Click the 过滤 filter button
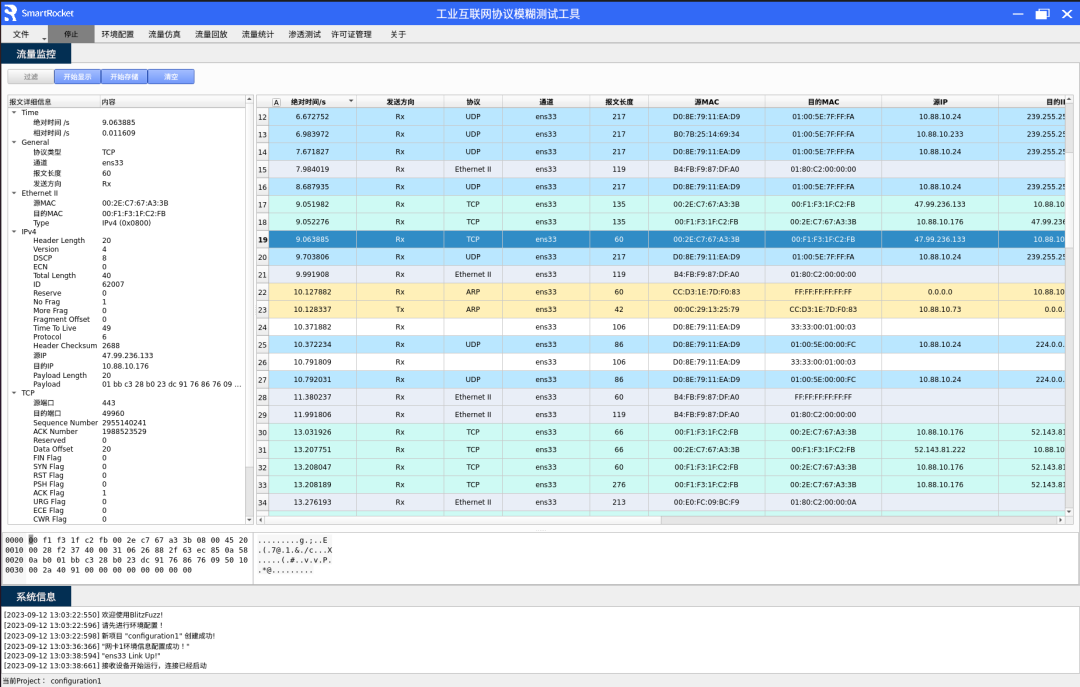 pos(31,77)
